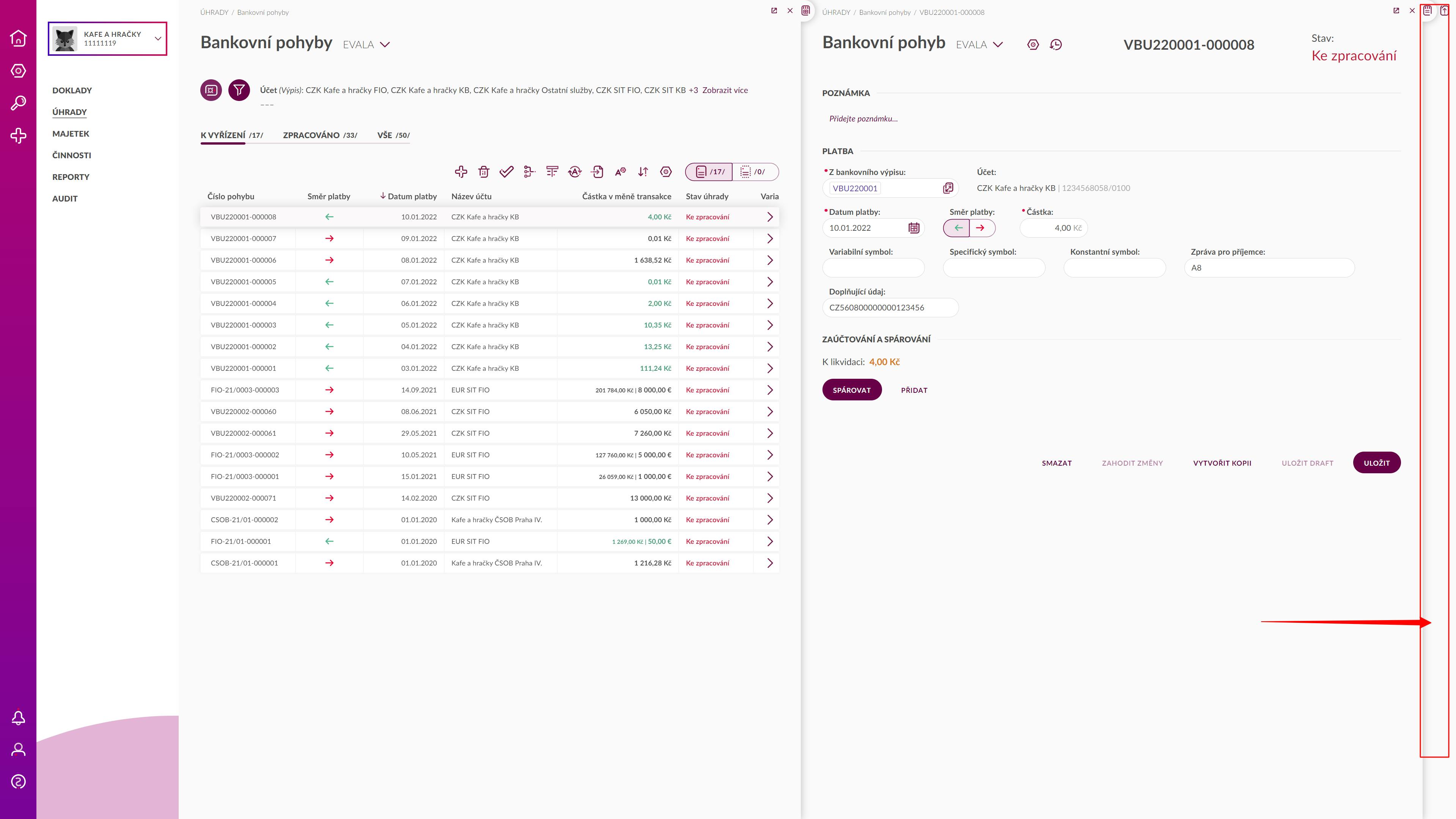This screenshot has width=1456, height=819.
Task: Open the help question mark icon
Action: coord(18,782)
